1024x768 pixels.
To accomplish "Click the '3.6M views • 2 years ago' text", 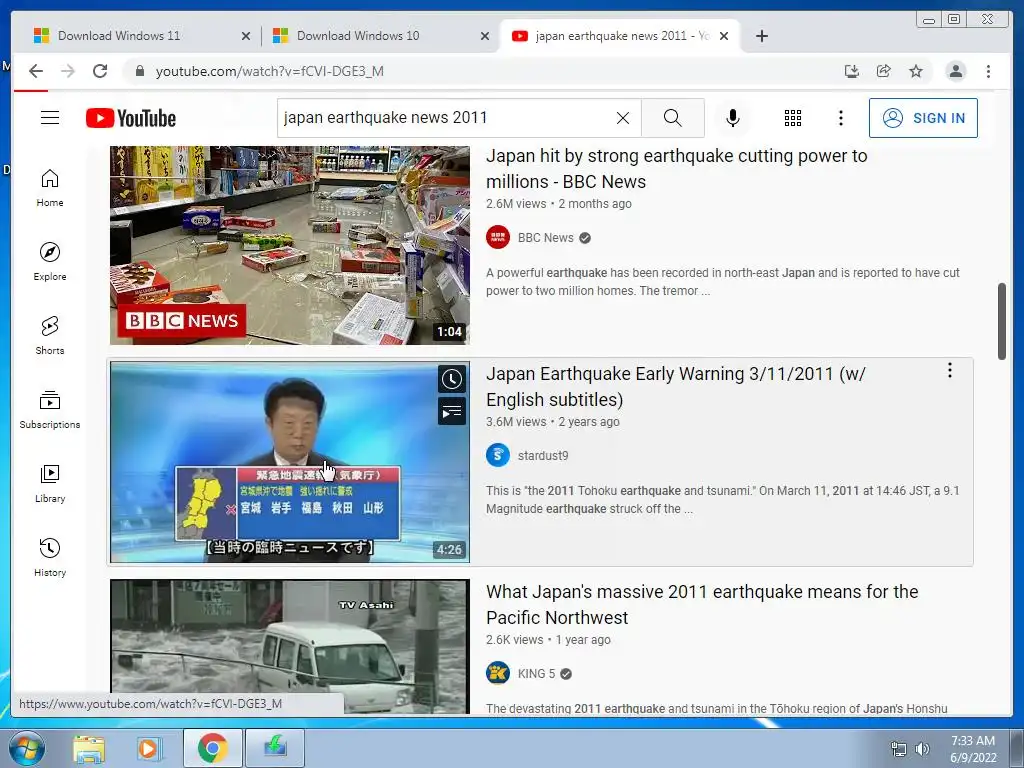I will (552, 422).
